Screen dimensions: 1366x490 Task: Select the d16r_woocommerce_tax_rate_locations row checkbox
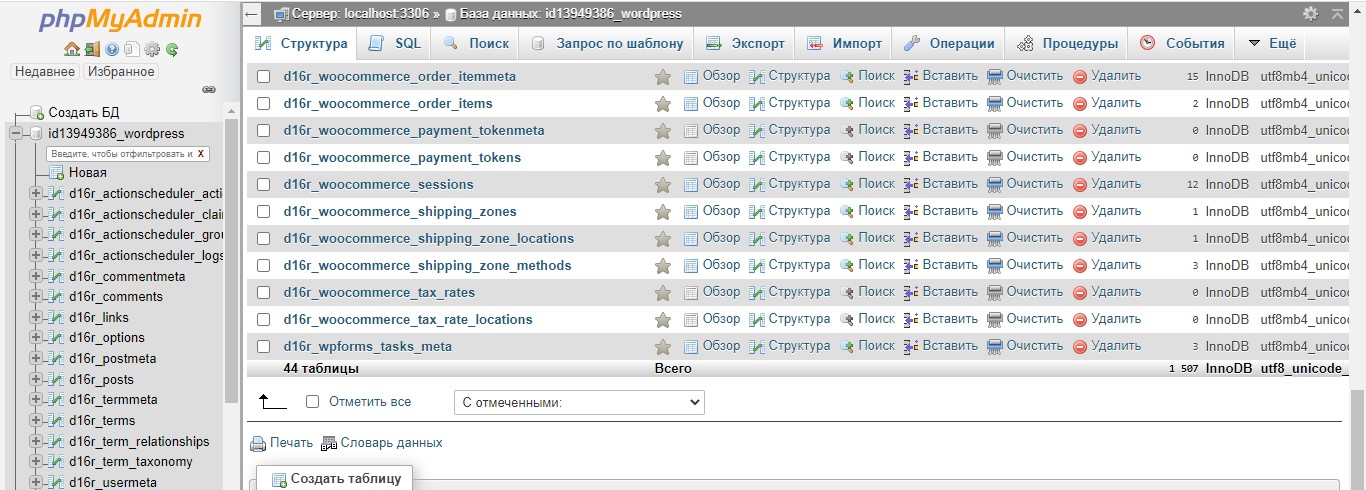[x=264, y=320]
